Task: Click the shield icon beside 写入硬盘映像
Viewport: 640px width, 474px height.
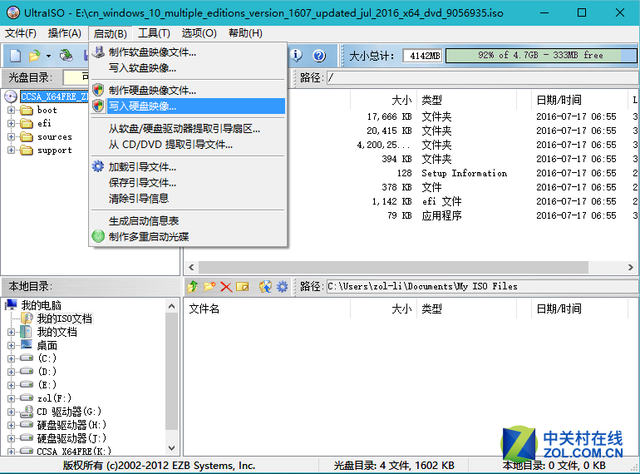Action: 98,106
